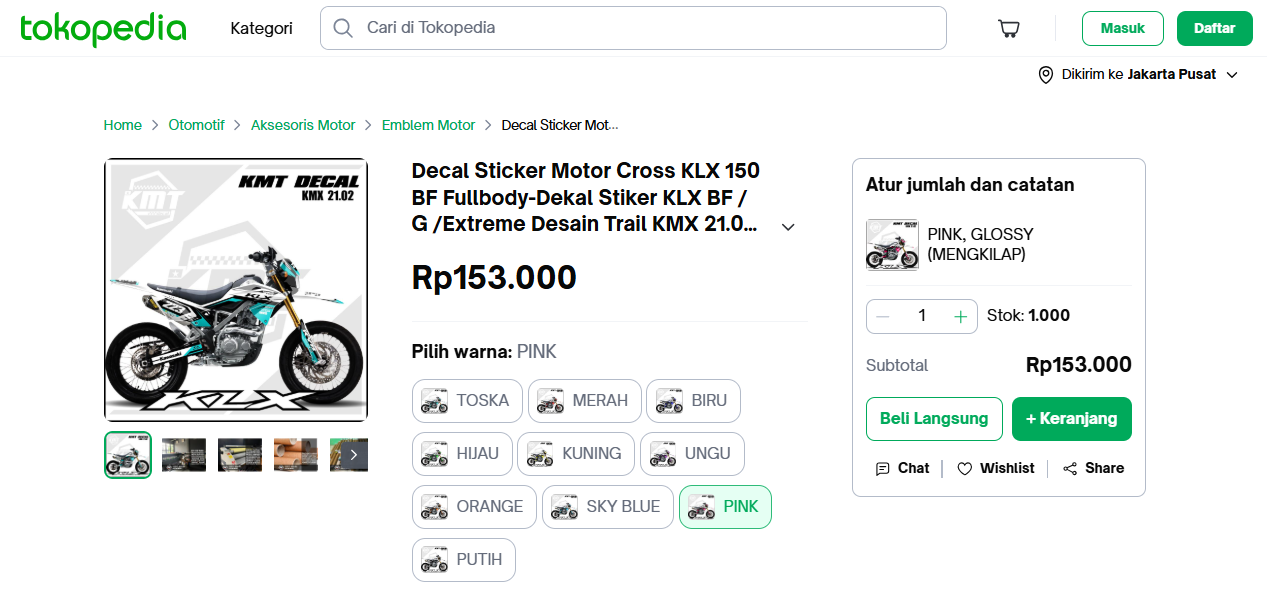Click the Tokopedia logo
1267x597 pixels.
coord(103,28)
